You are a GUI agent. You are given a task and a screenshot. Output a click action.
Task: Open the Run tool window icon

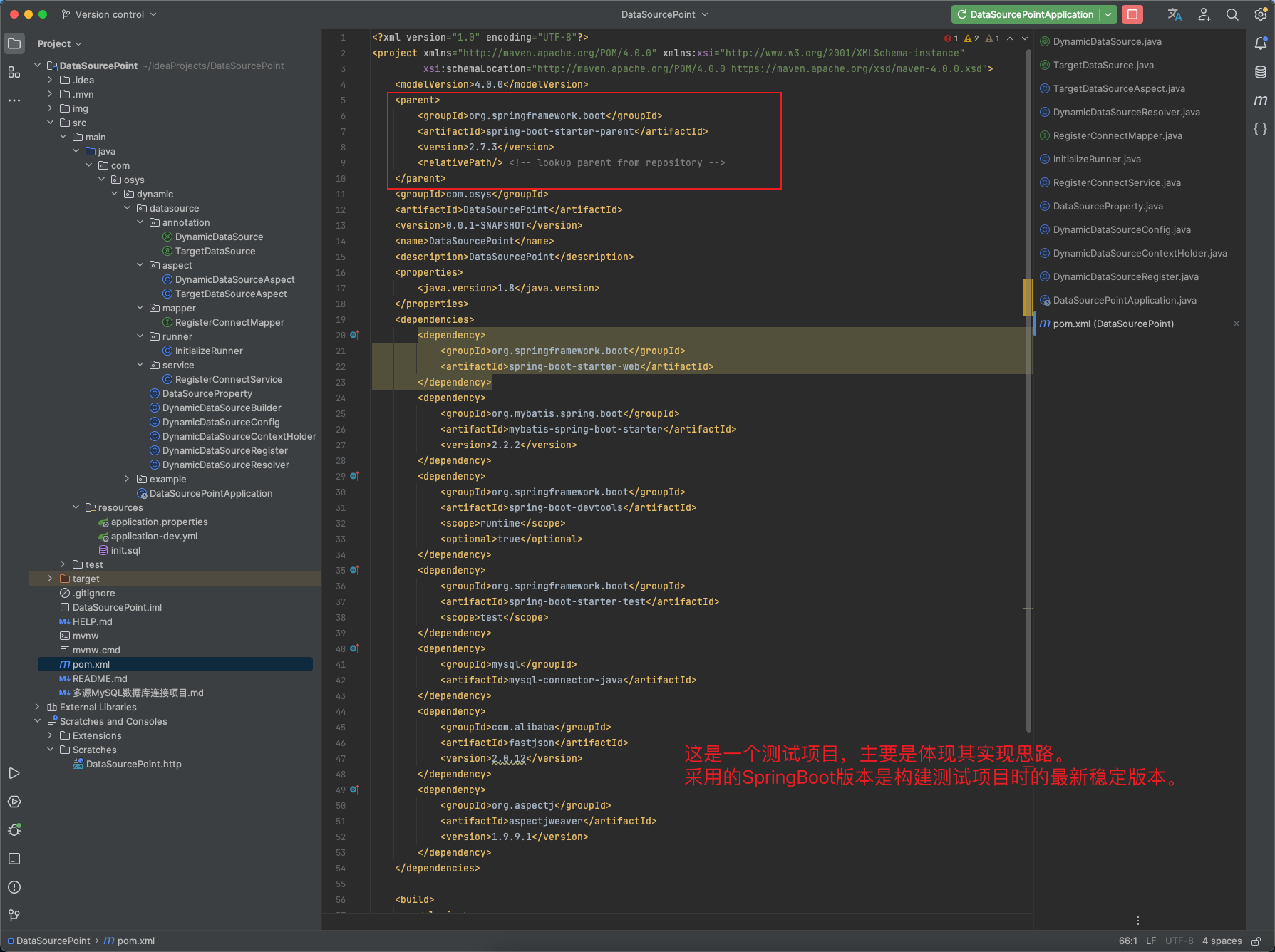(14, 773)
